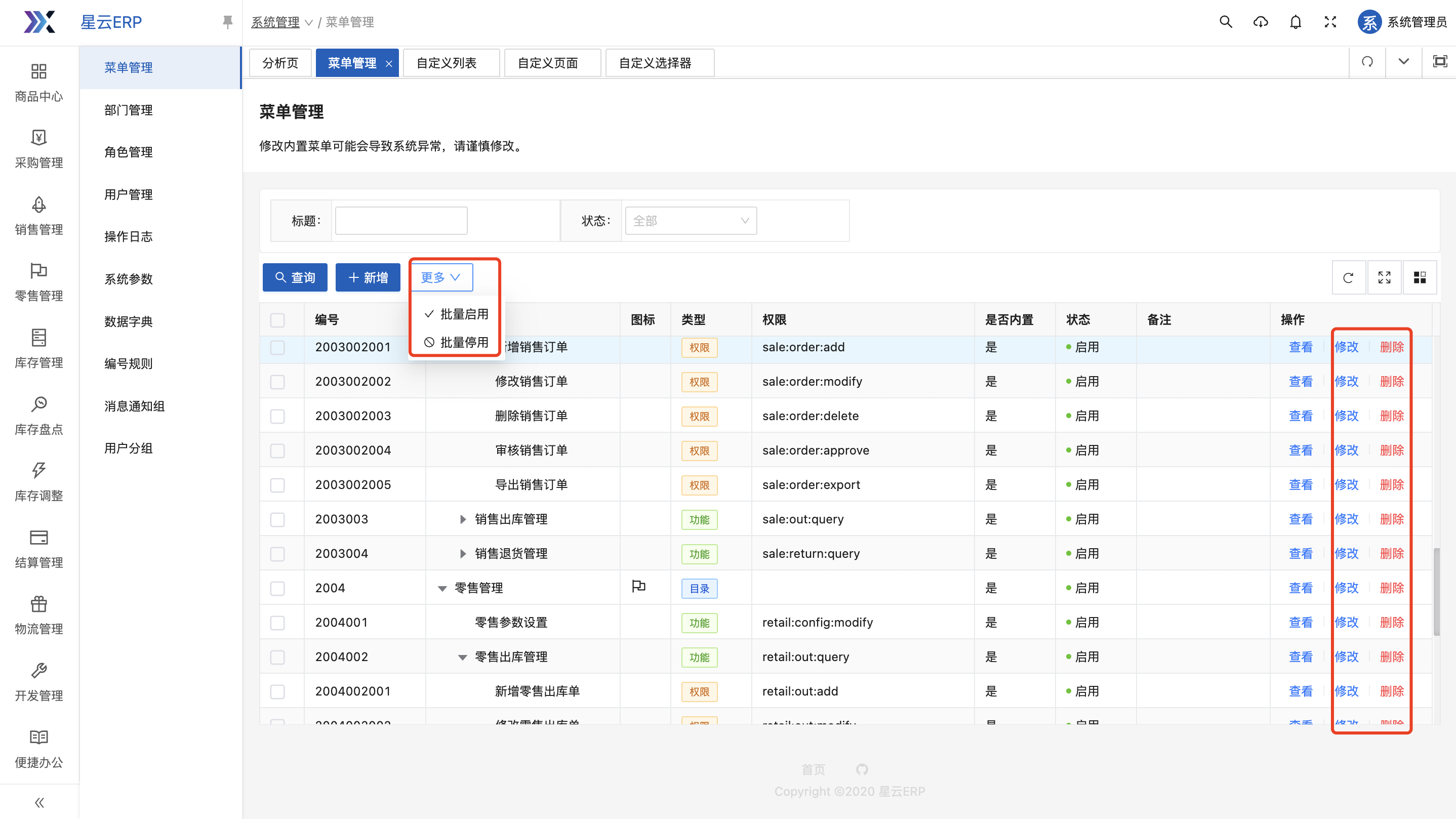Screen dimensions: 1456x819
Task: Click the cloud download icon
Action: tap(1261, 22)
